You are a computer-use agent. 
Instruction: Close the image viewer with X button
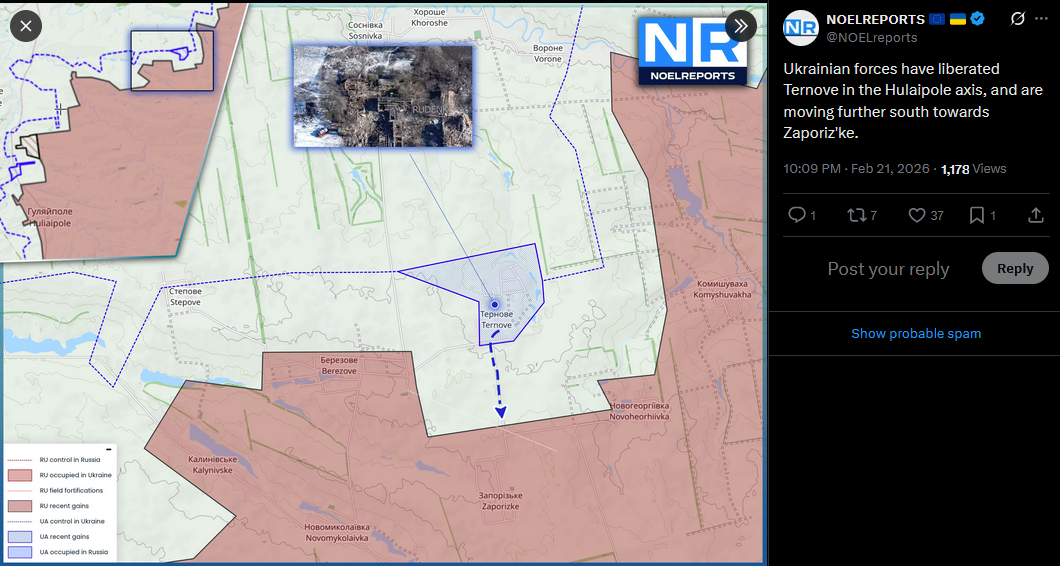click(x=26, y=26)
